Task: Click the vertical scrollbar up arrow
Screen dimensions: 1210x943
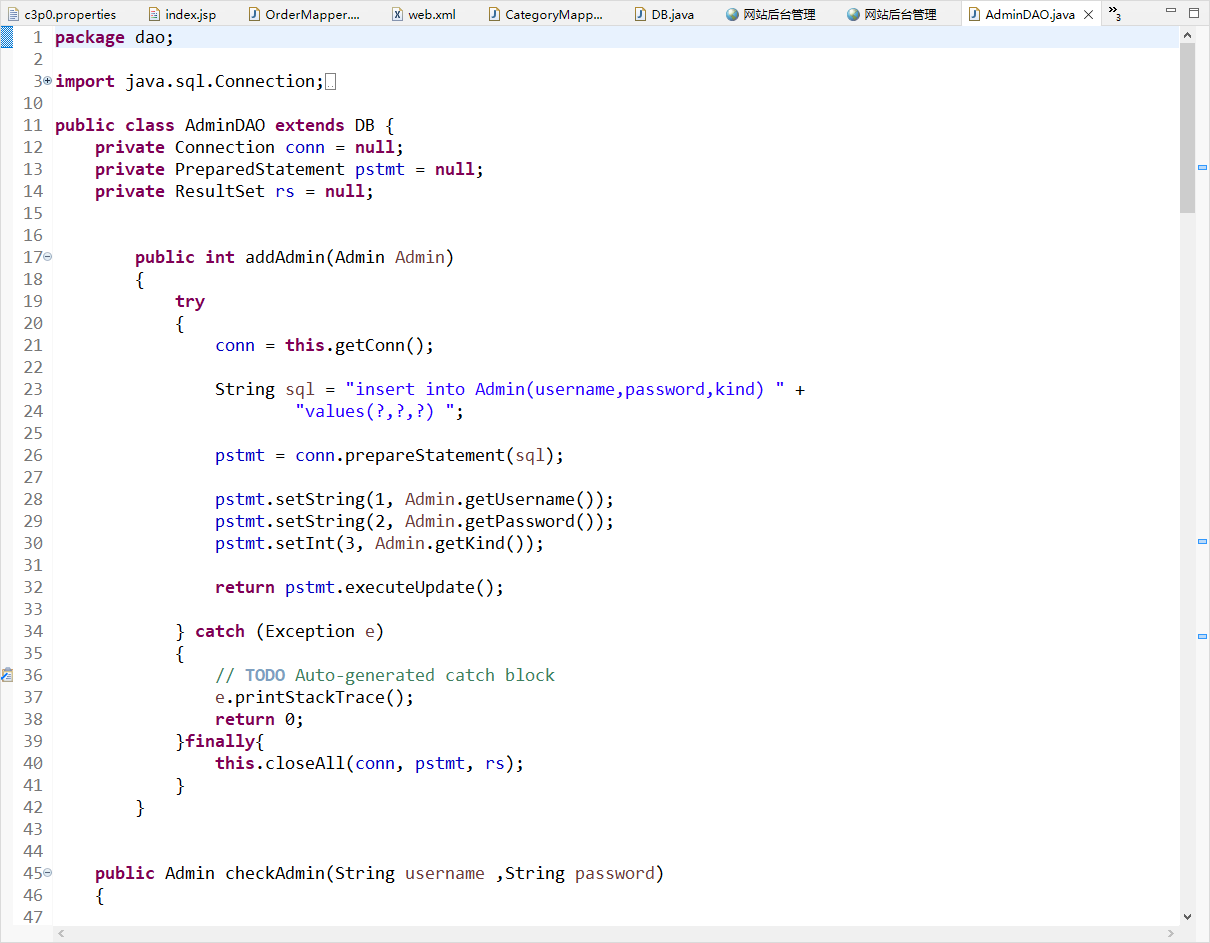Action: pos(1188,35)
